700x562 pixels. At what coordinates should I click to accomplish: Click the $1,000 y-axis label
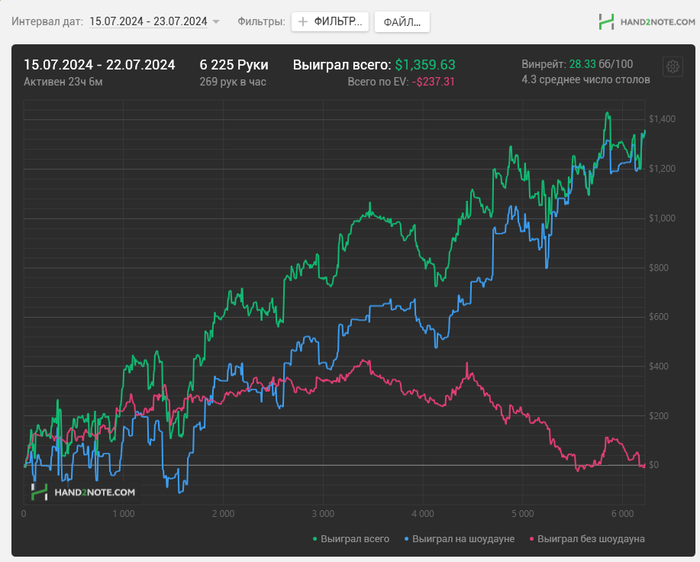[662, 218]
